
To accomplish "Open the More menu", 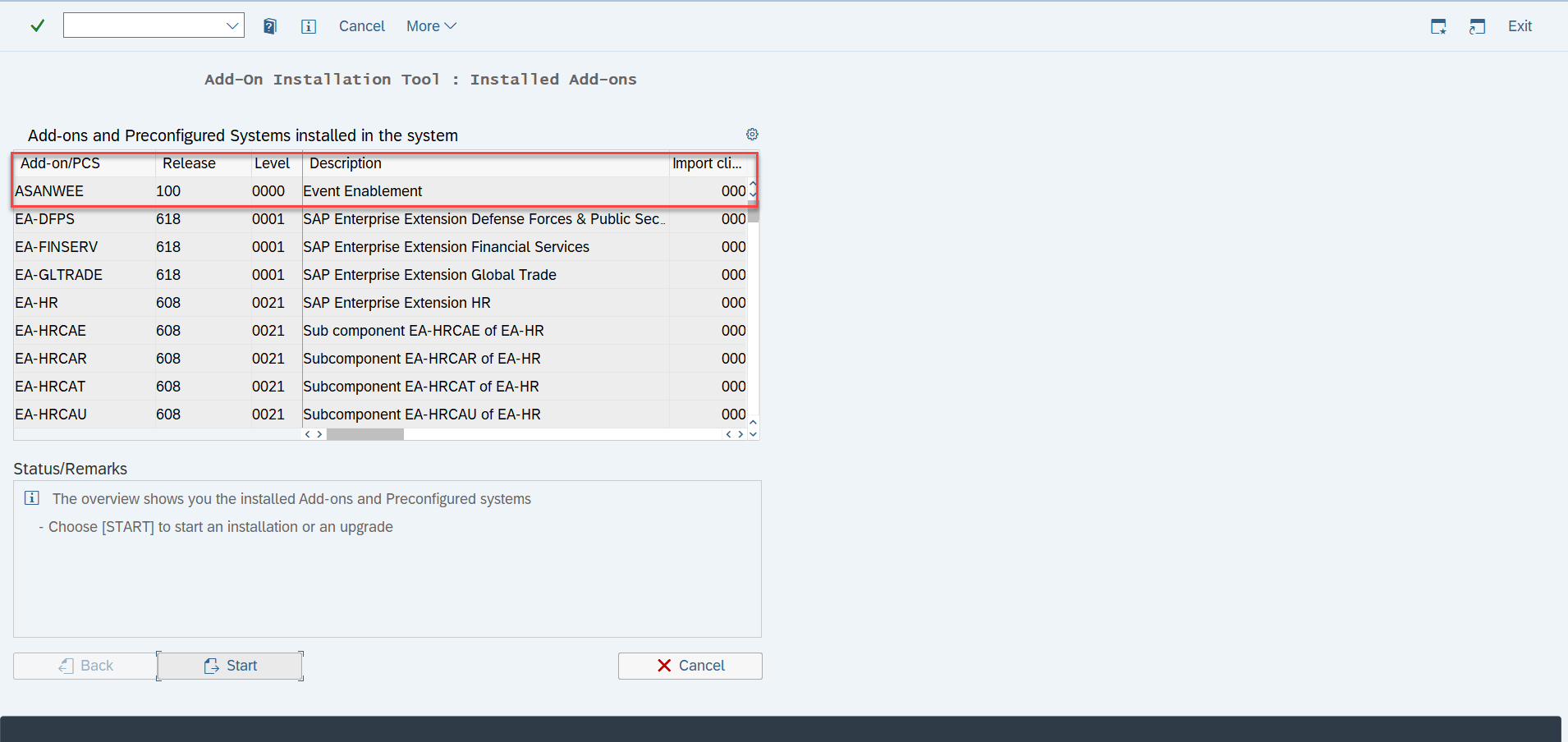I will (431, 26).
